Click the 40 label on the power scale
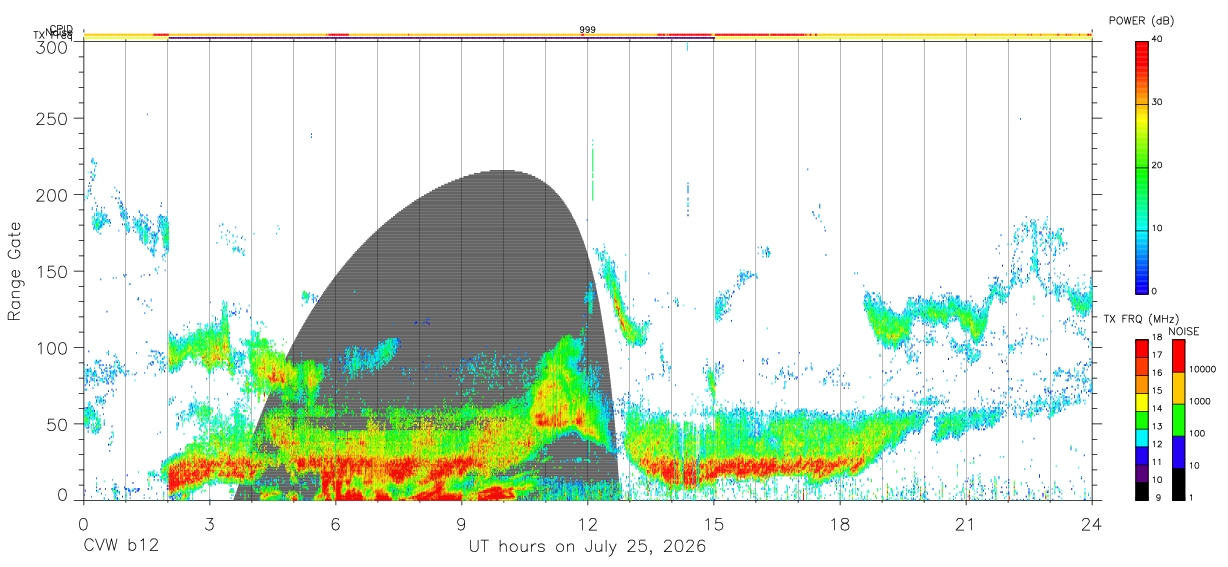This screenshot has height=567, width=1228. pyautogui.click(x=1157, y=40)
